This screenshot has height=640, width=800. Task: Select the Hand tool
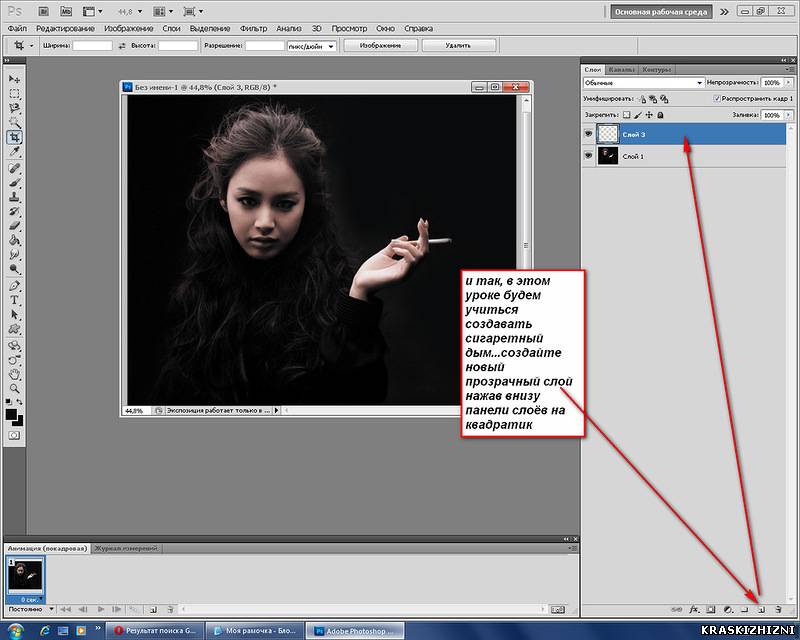[14, 374]
